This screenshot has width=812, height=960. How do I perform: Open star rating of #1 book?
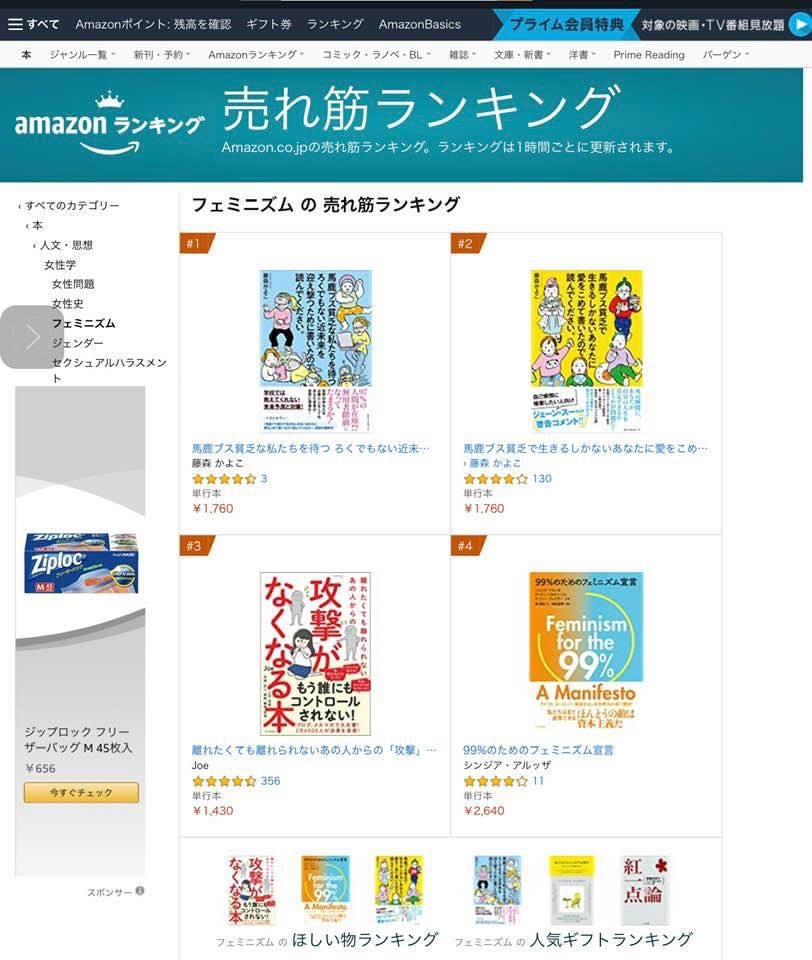point(224,479)
